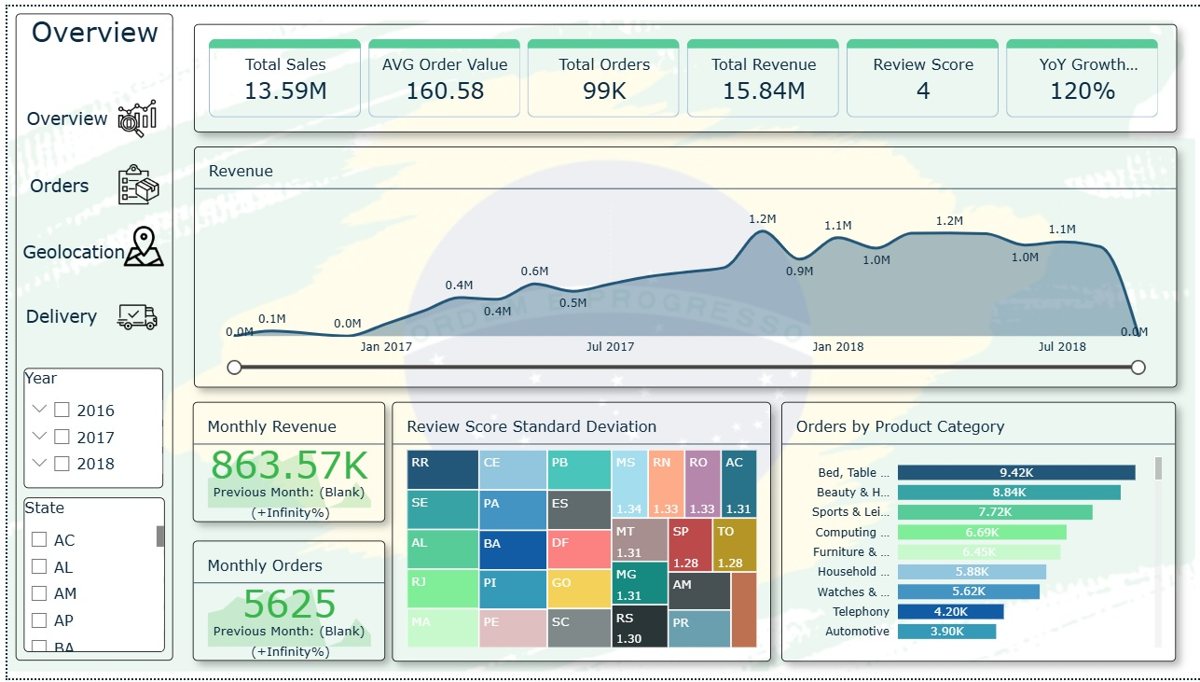Click the 1.2M peak label near Jan 2018
This screenshot has height=682, width=1200.
click(762, 219)
